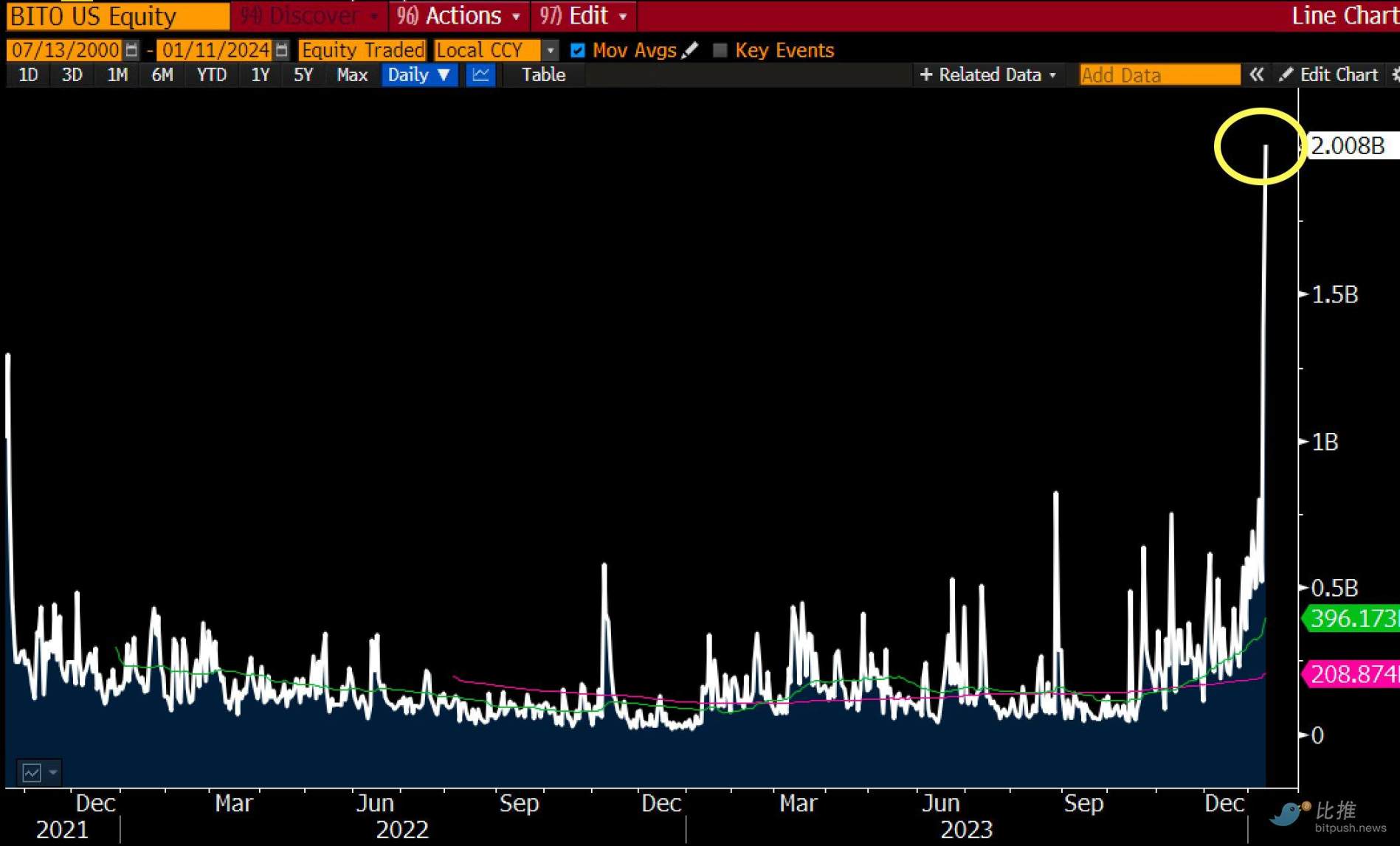Open the Daily periodicity dropdown

(x=418, y=74)
